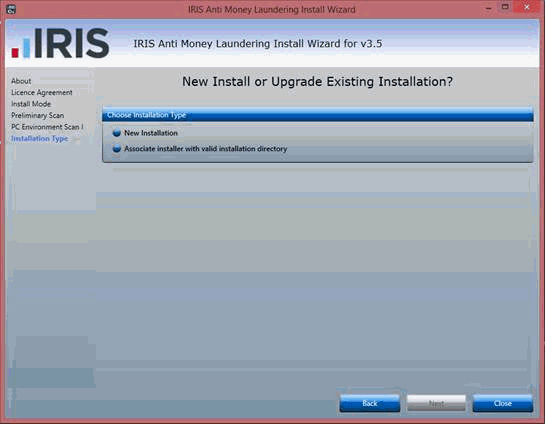The width and height of the screenshot is (545, 424).
Task: Click the greyed-out Next button
Action: point(436,403)
